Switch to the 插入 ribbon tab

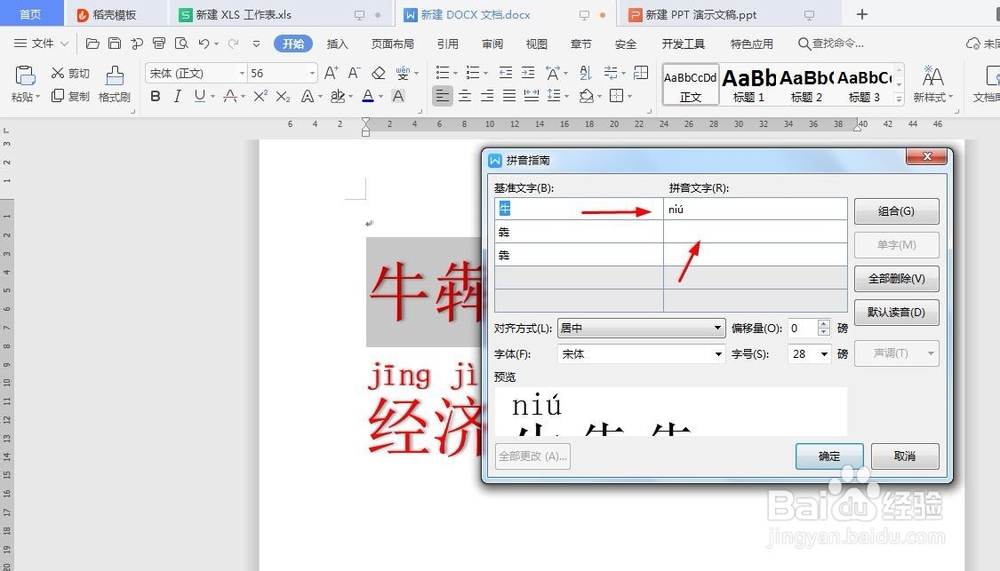(x=337, y=43)
